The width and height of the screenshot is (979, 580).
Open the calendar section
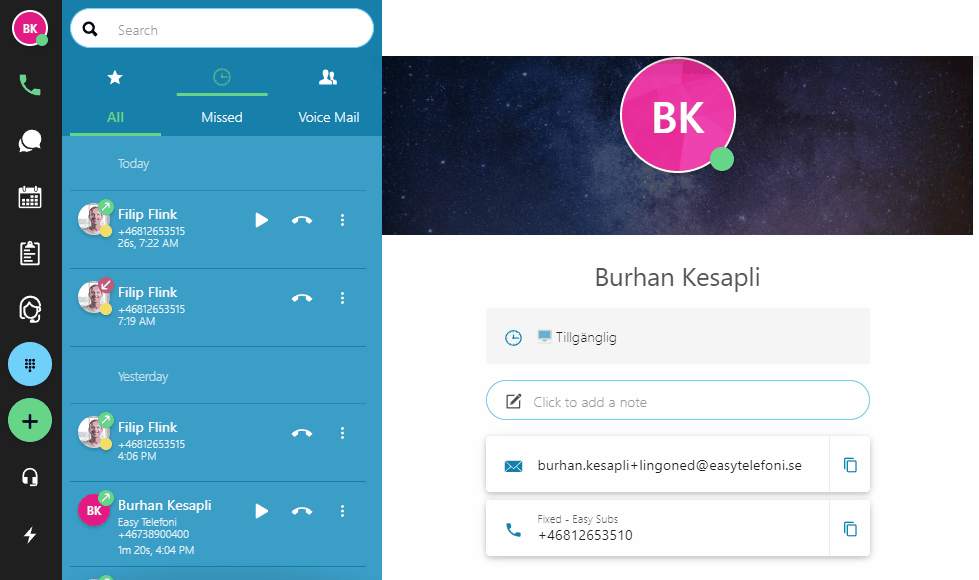[30, 197]
